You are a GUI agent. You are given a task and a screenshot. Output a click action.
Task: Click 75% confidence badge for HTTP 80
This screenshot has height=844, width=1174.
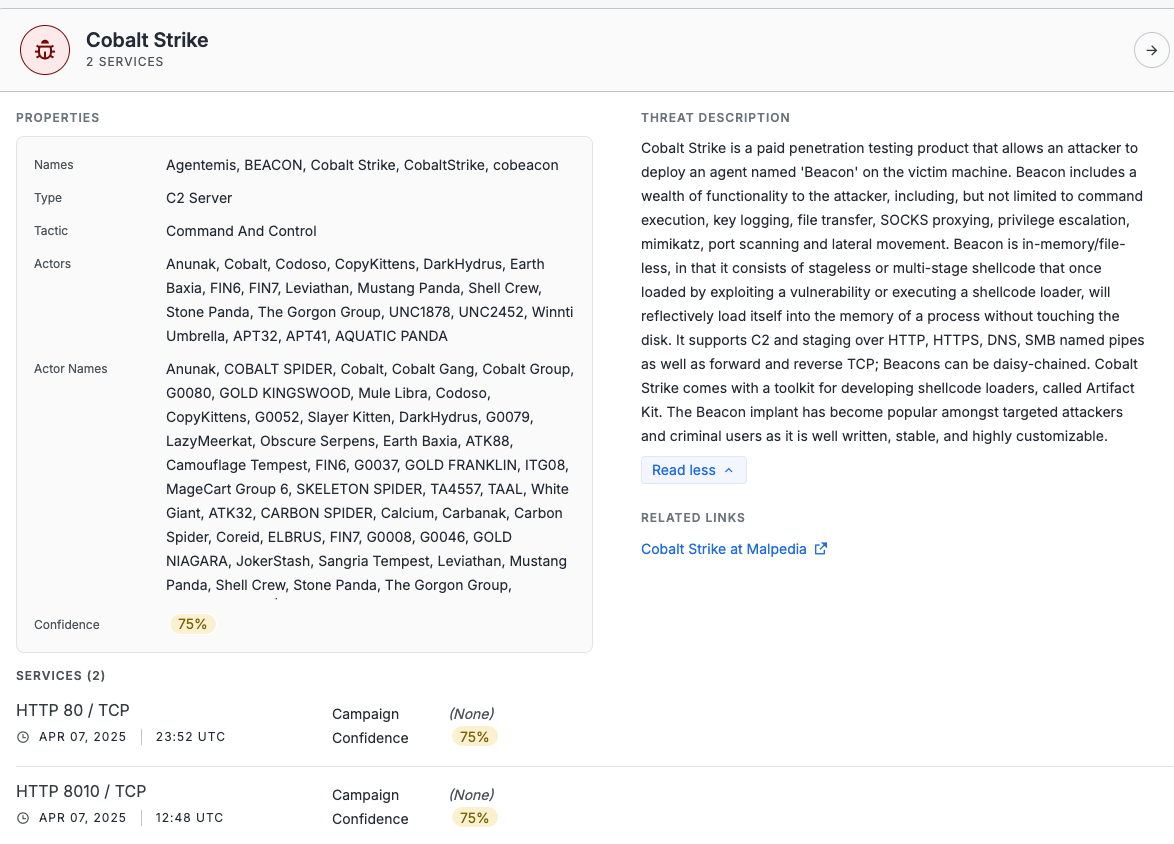tap(474, 737)
